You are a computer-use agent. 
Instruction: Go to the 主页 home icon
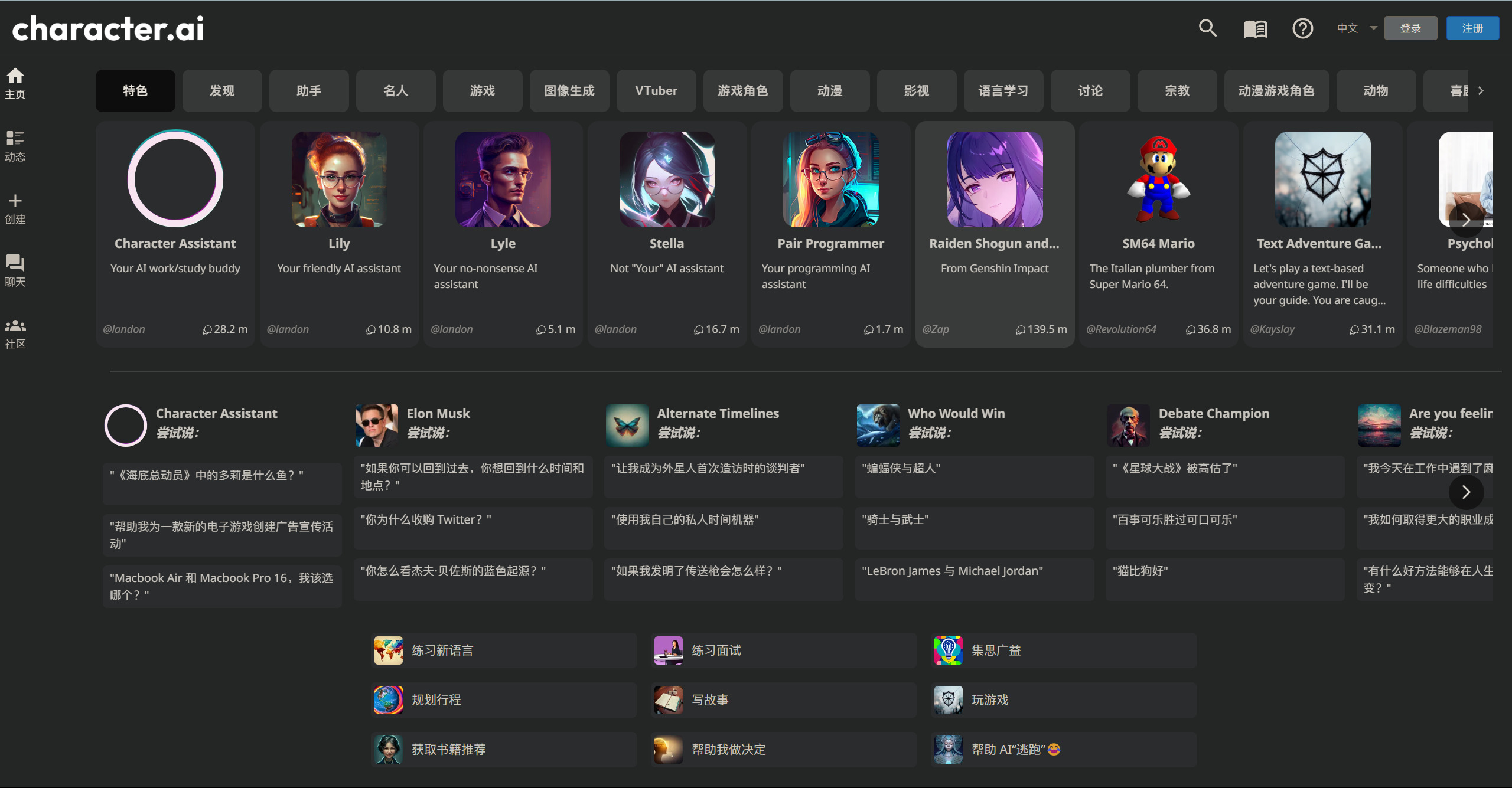coord(15,76)
